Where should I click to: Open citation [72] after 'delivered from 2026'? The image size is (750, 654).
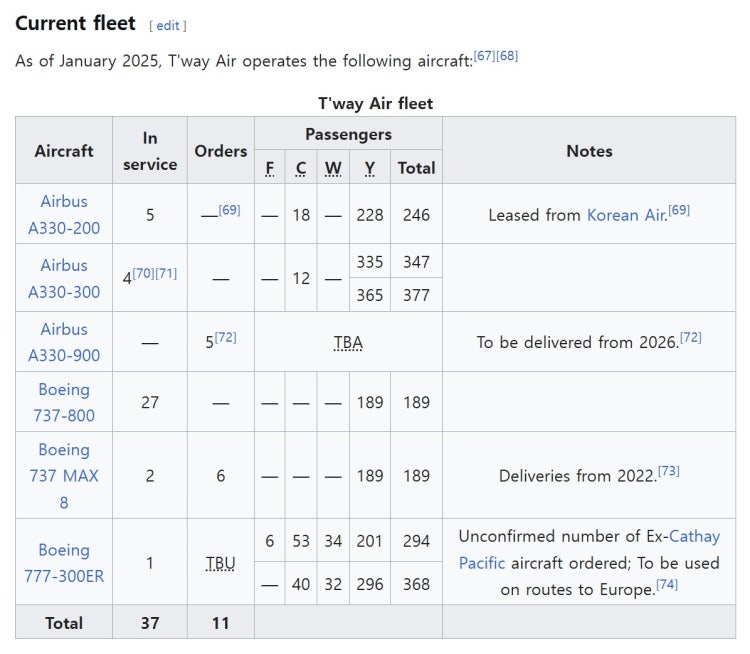coord(691,337)
